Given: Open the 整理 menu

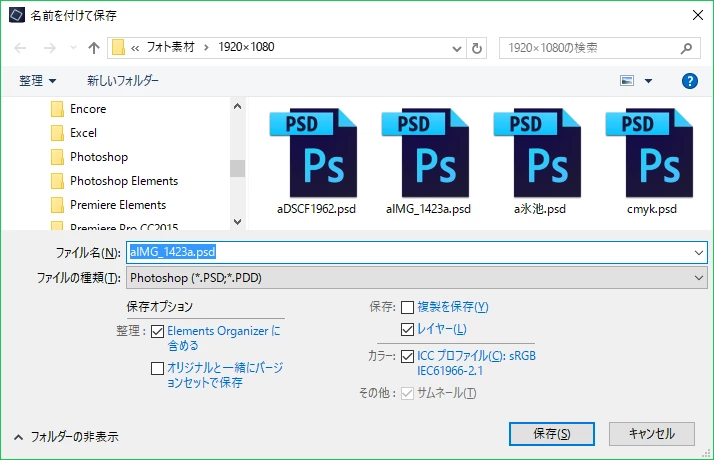Looking at the screenshot, I should 37,81.
